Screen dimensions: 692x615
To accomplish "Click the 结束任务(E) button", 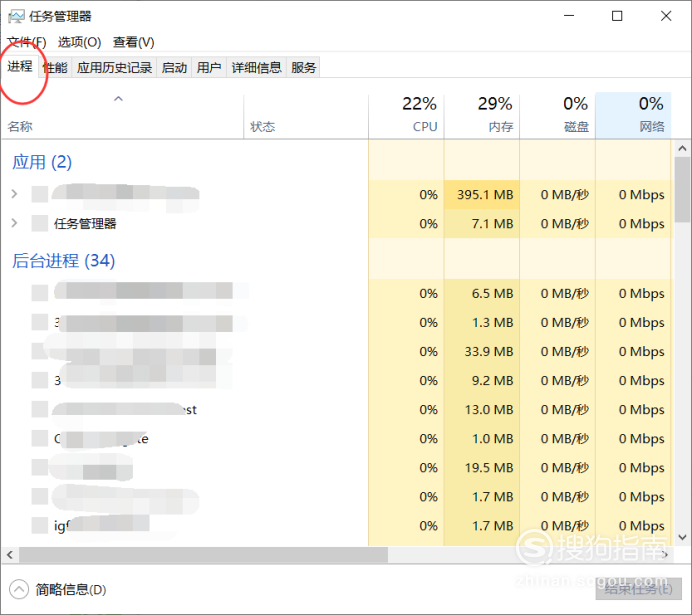I will tap(638, 589).
